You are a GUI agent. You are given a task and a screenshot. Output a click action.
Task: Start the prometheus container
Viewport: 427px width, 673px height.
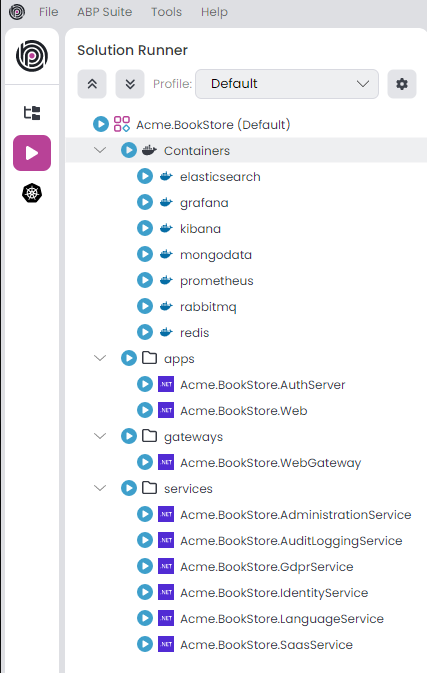(x=145, y=280)
